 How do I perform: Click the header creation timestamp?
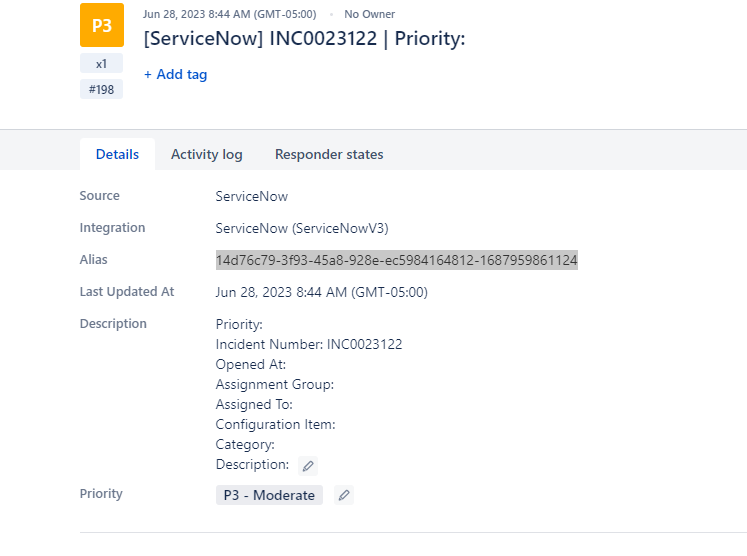pos(230,14)
